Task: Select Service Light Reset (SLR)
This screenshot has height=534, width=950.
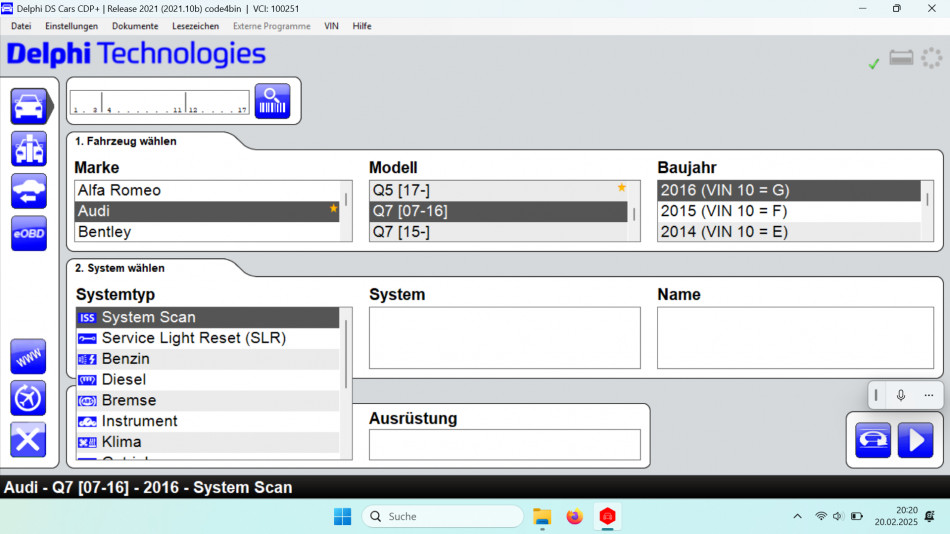Action: coord(207,338)
